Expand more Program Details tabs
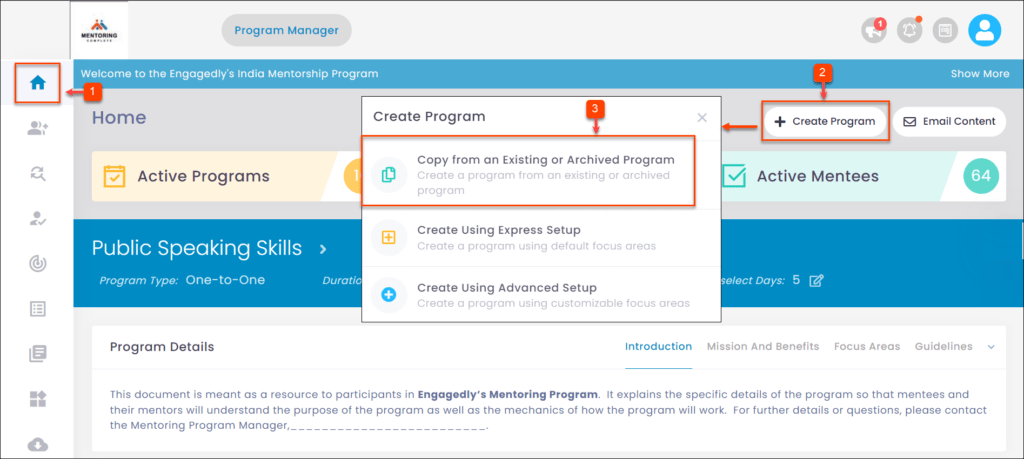This screenshot has height=459, width=1024. (x=991, y=347)
